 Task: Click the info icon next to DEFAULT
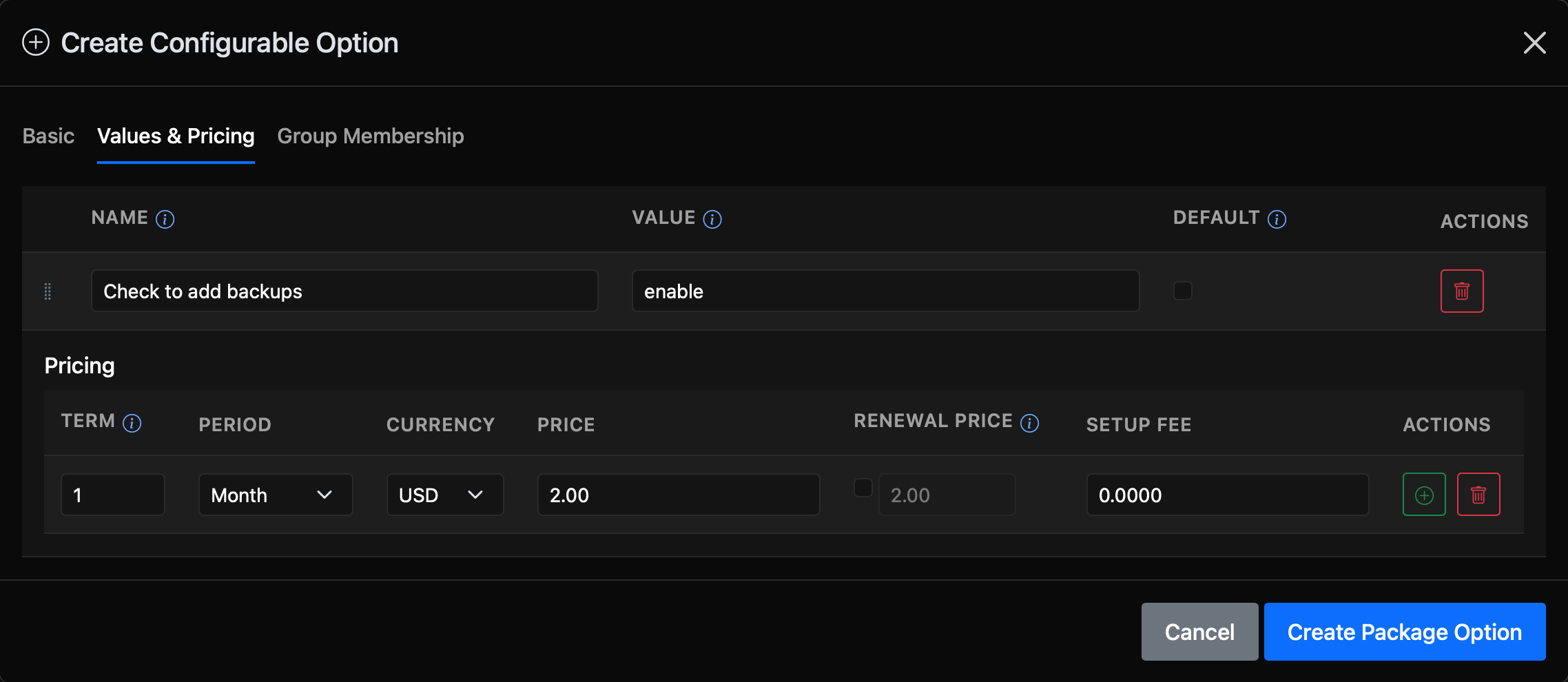[1277, 219]
